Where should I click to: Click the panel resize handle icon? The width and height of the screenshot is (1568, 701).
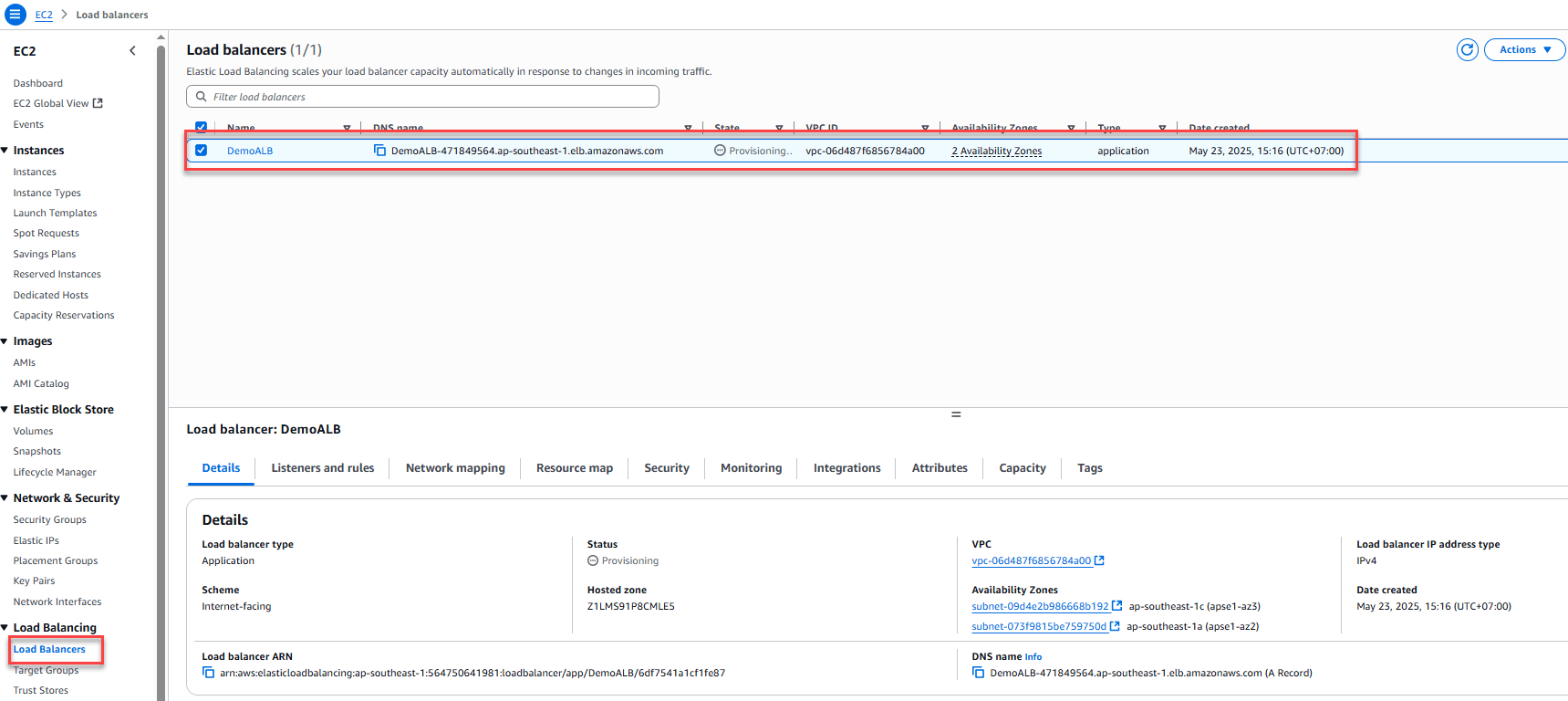click(x=956, y=414)
